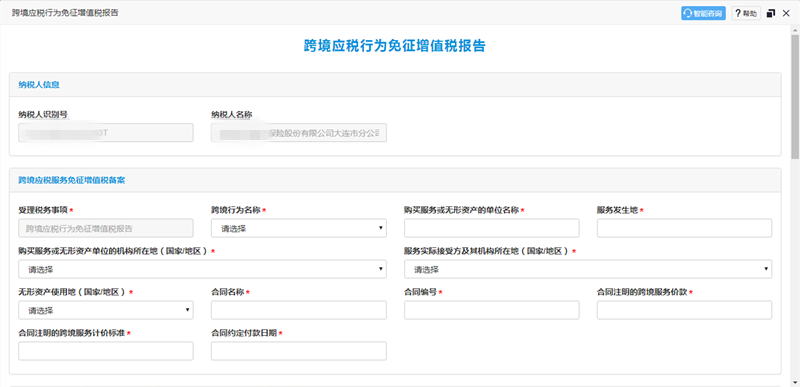Click the scrollbar up arrow
The width and height of the screenshot is (800, 387).
795,30
